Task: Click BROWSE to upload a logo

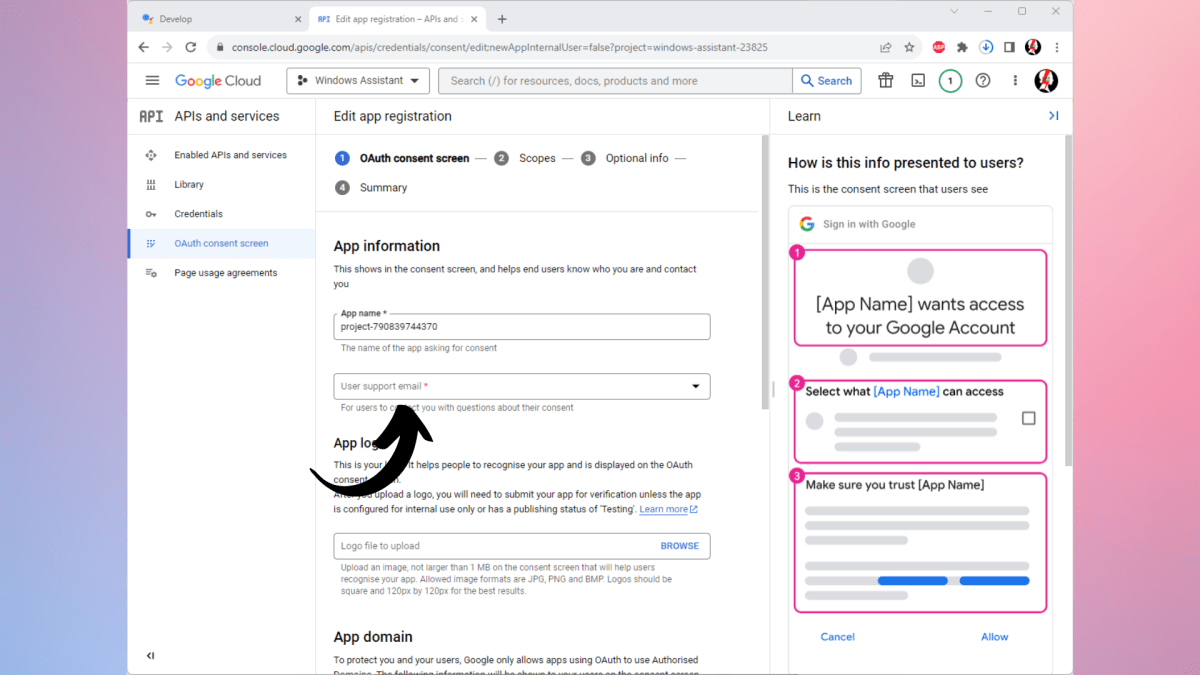Action: (680, 546)
